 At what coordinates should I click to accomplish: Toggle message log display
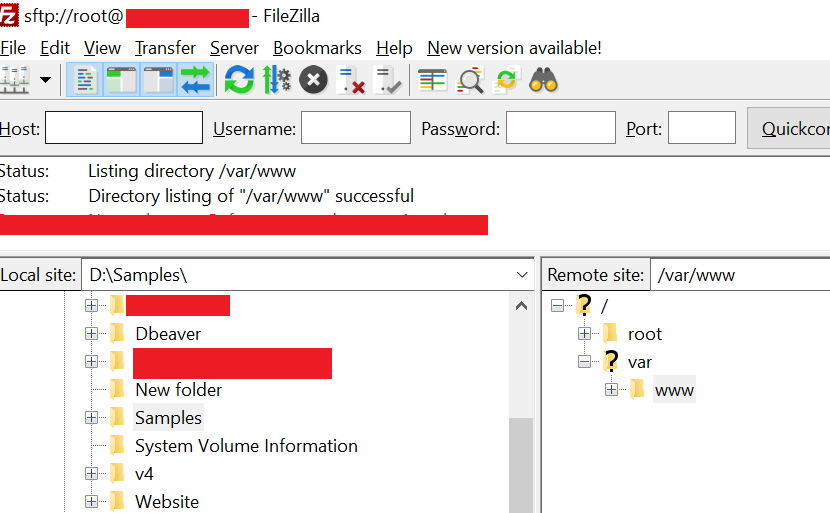coord(86,79)
